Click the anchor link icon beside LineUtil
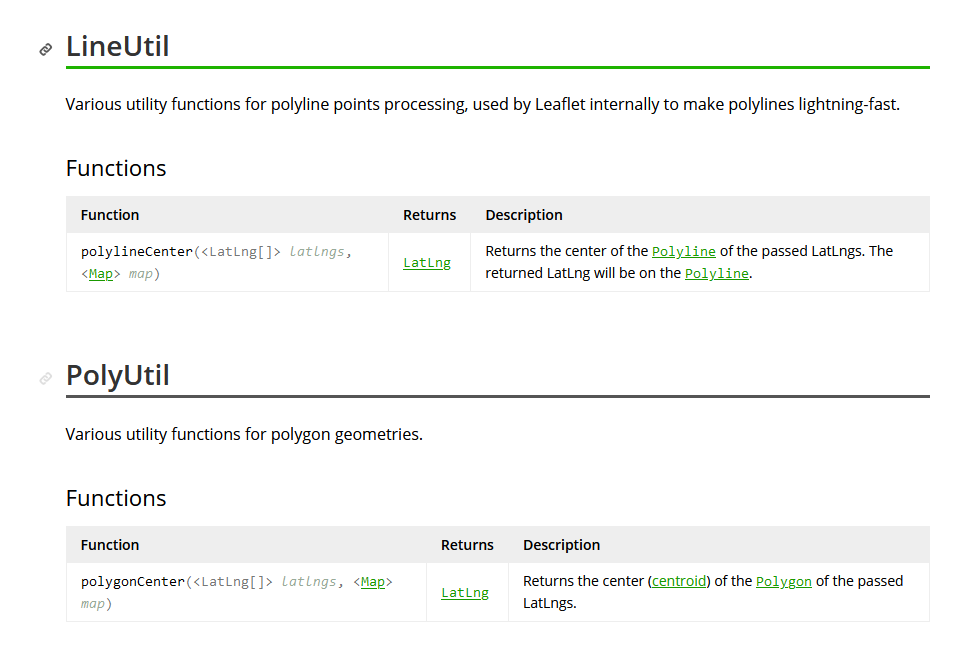Screen dimensions: 968x645 [46, 49]
